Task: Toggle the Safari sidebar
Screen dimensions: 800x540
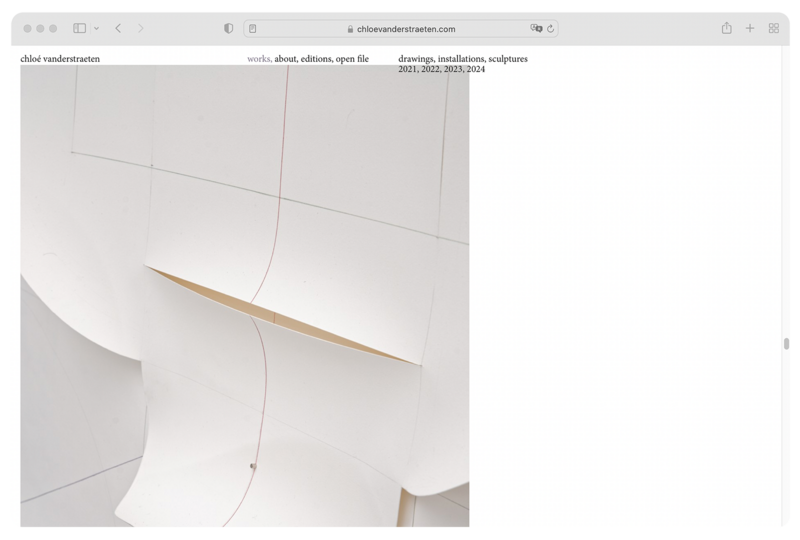Action: [x=80, y=29]
